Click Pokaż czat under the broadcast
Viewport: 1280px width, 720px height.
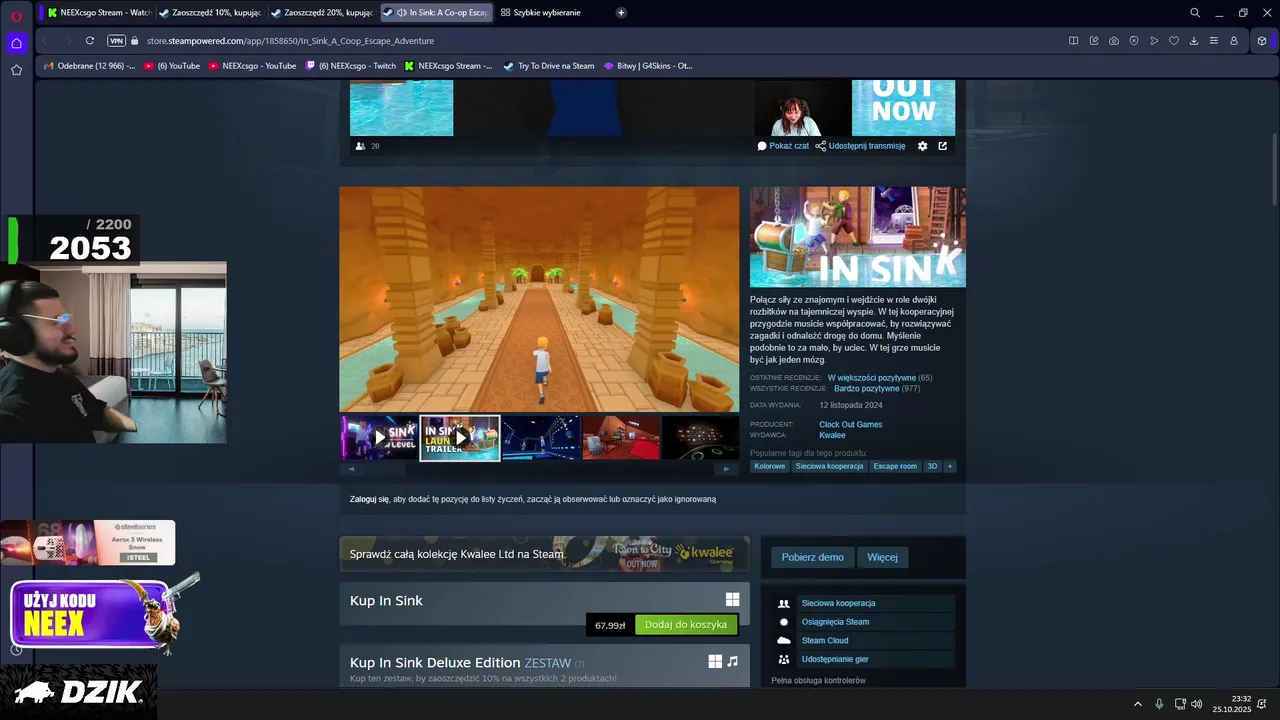click(783, 146)
